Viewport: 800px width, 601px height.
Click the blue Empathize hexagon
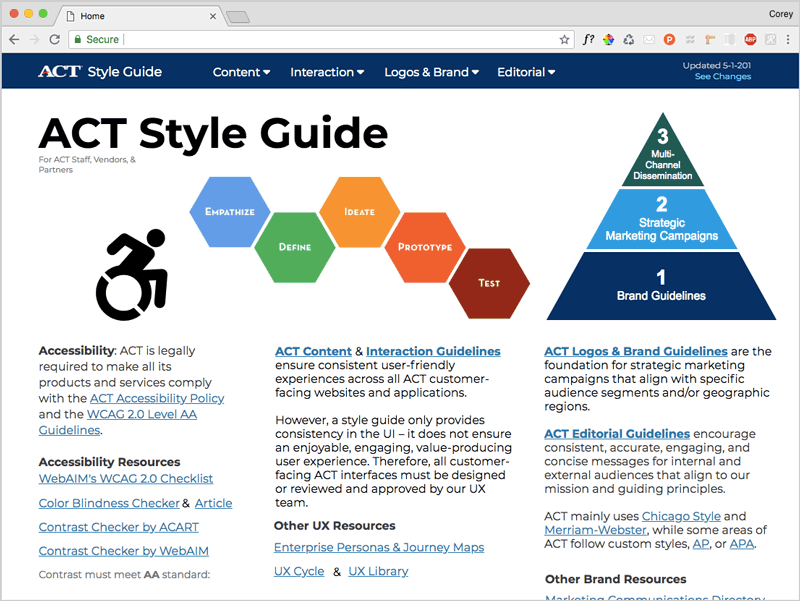[230, 212]
